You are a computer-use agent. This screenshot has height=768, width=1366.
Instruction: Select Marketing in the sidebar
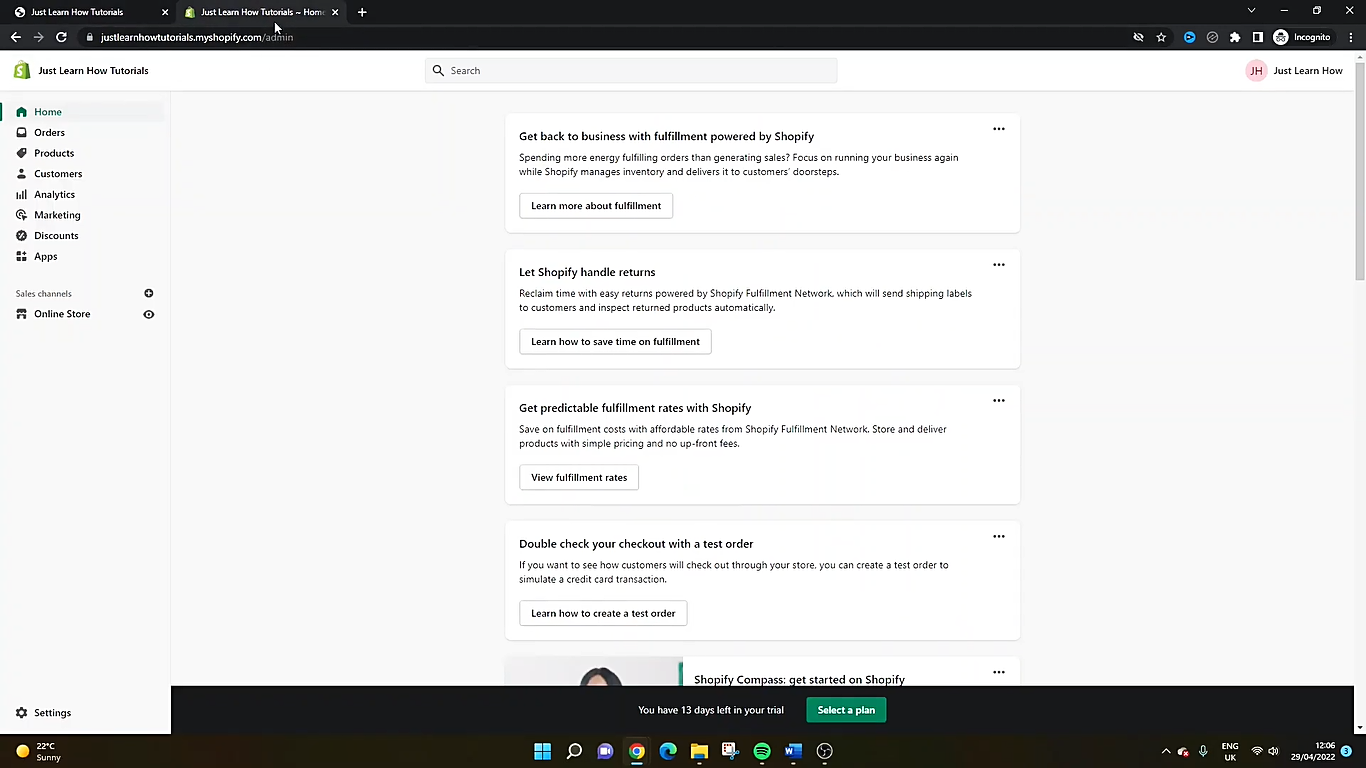pos(57,215)
